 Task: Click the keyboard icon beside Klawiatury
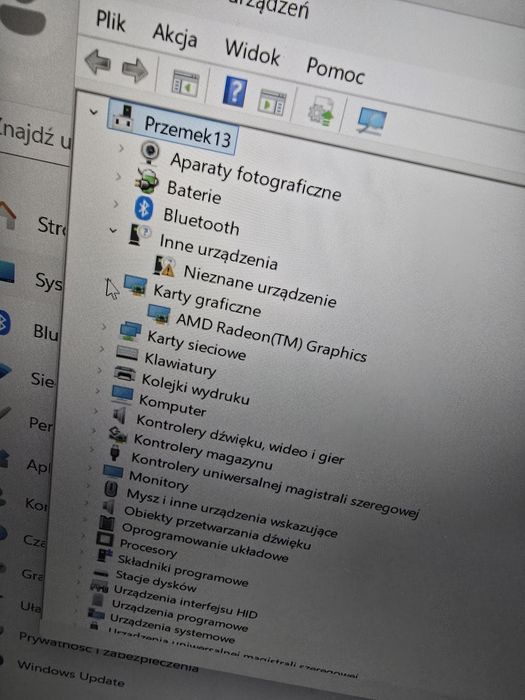click(127, 353)
